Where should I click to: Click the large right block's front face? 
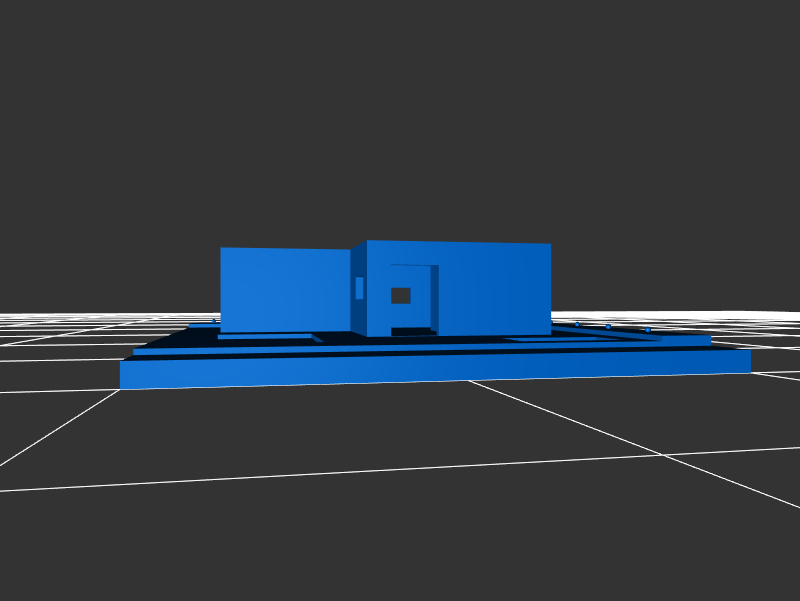[494, 289]
